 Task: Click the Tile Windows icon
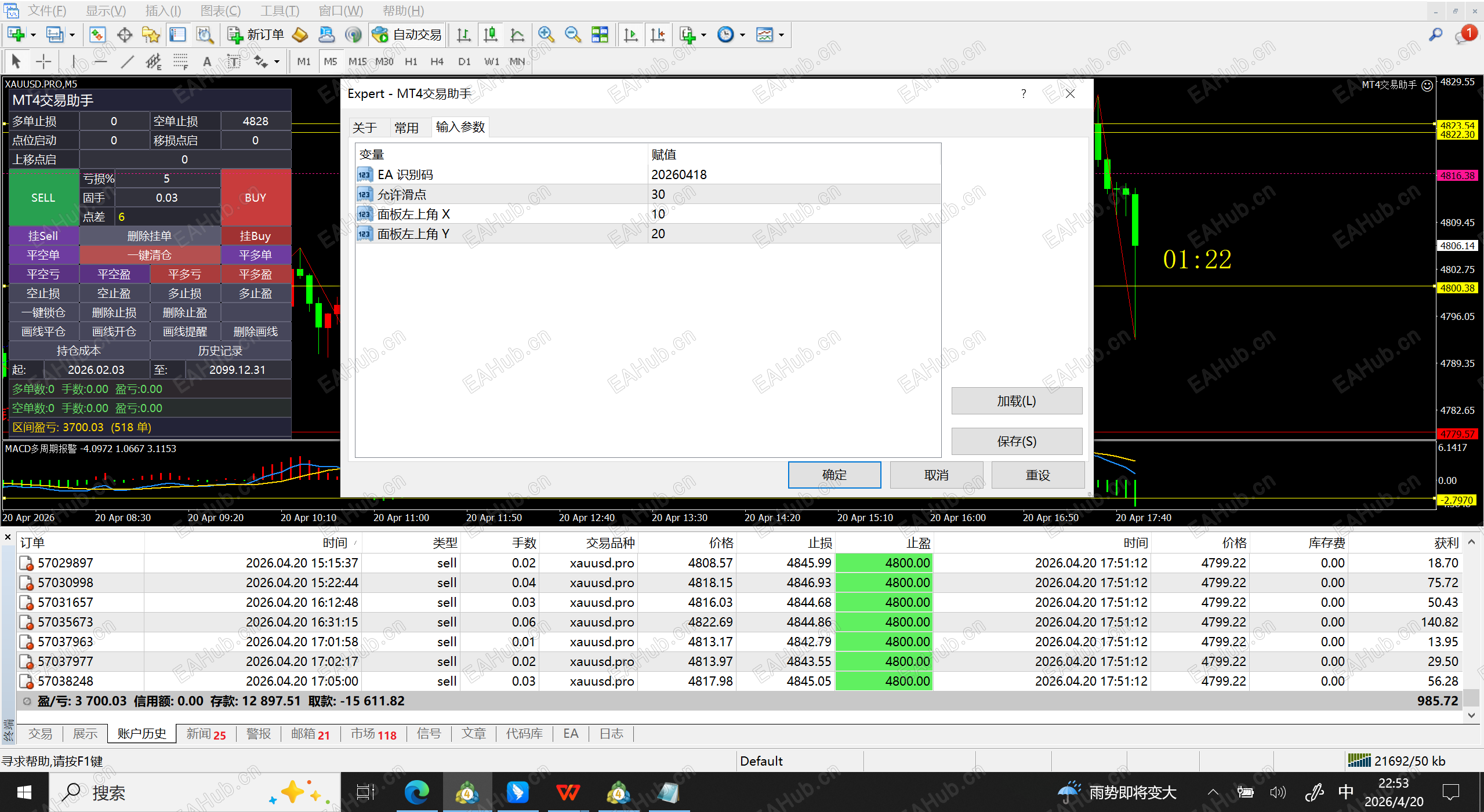pyautogui.click(x=600, y=35)
